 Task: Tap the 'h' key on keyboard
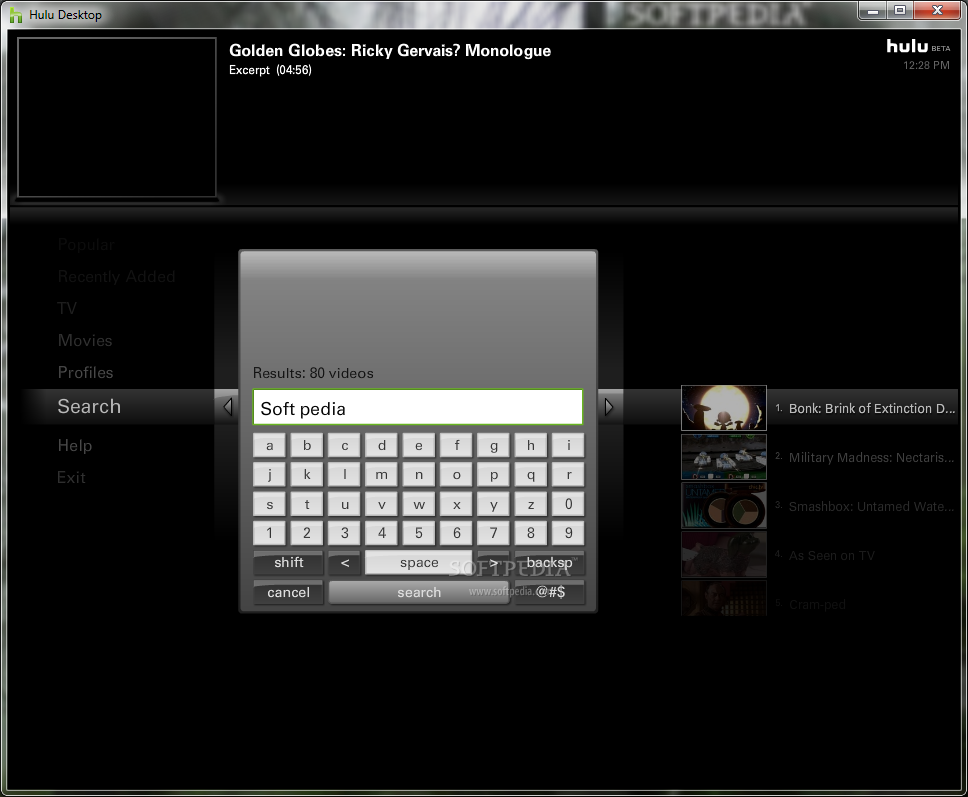tap(531, 445)
